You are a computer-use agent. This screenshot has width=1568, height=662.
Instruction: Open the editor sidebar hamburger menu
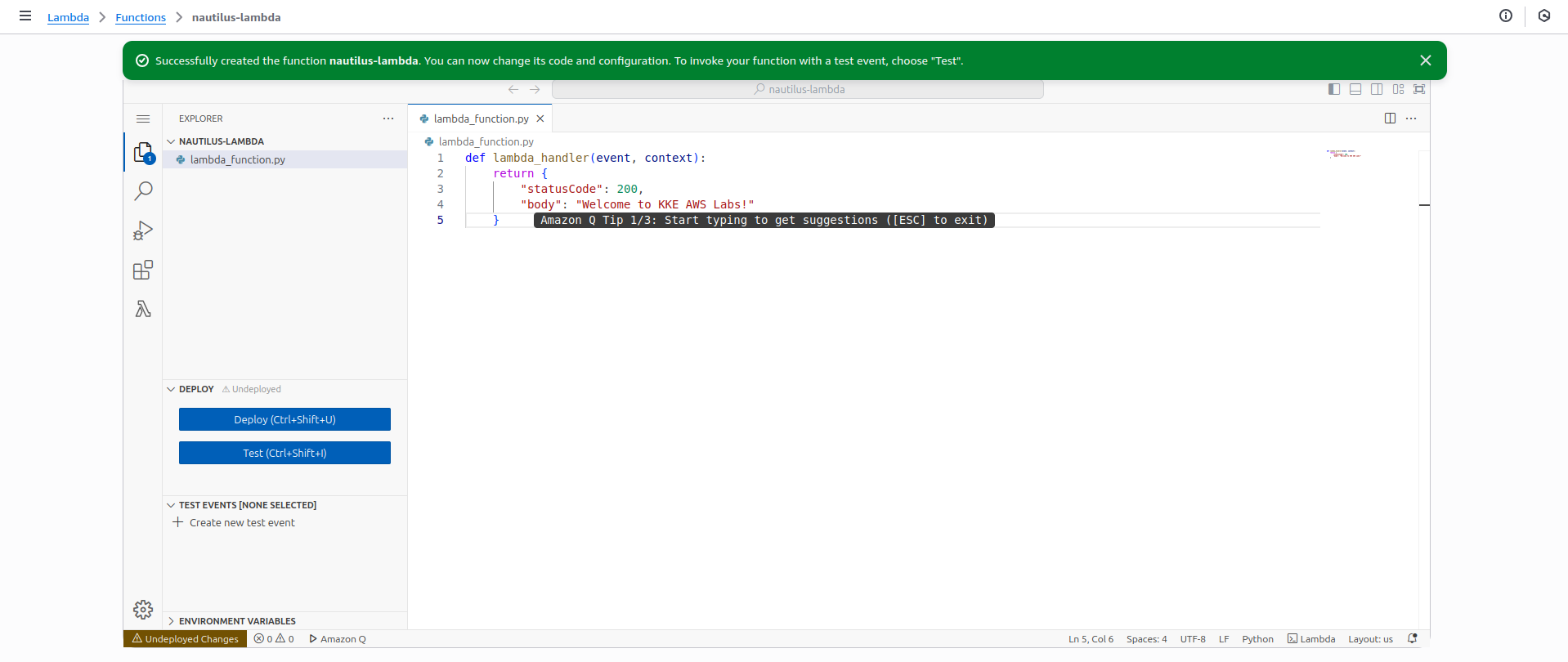point(143,119)
